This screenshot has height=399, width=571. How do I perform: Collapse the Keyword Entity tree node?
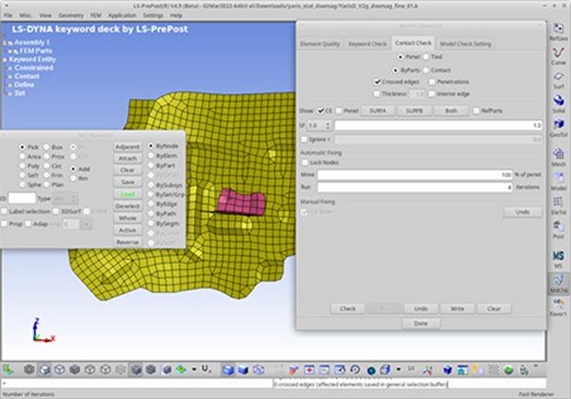point(5,60)
